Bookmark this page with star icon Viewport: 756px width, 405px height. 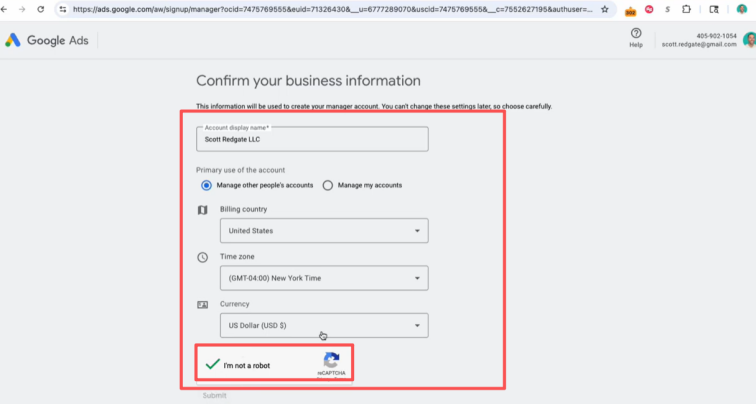(605, 9)
